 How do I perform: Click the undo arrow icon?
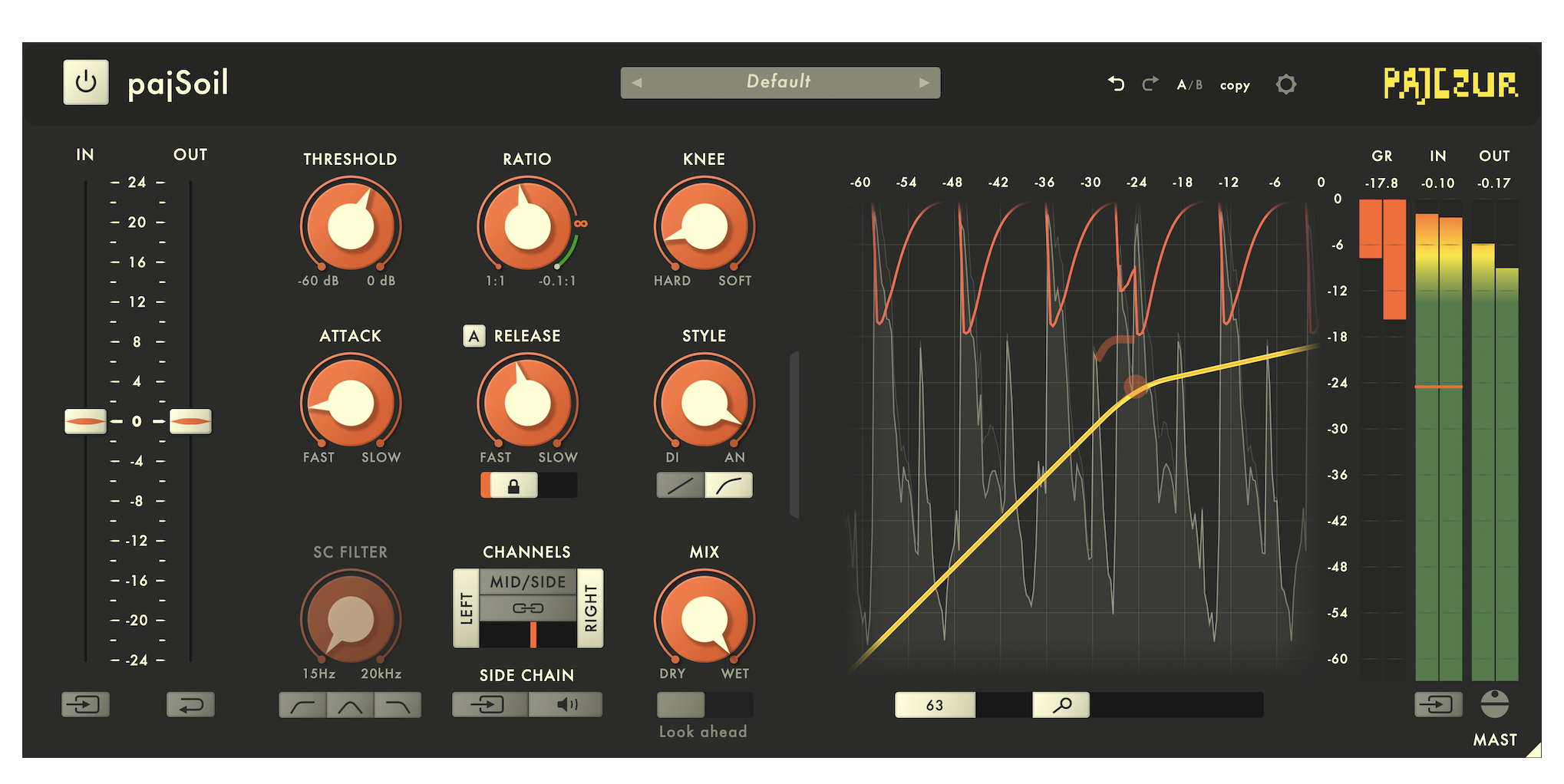(1116, 84)
